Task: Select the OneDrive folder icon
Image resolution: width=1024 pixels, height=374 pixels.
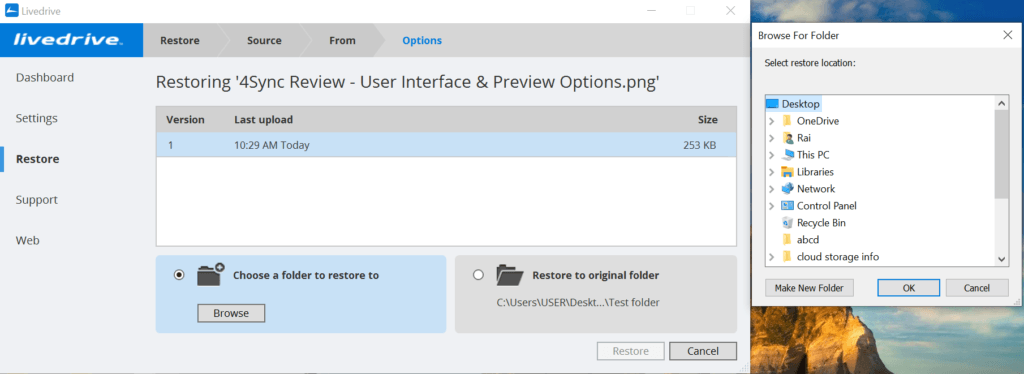Action: coord(787,121)
